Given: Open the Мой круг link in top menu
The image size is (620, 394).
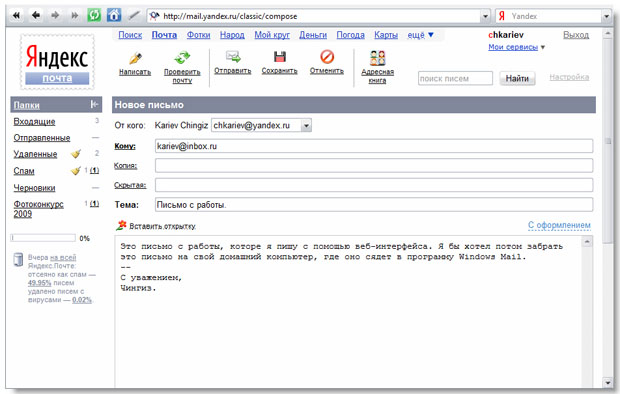Looking at the screenshot, I should (272, 35).
